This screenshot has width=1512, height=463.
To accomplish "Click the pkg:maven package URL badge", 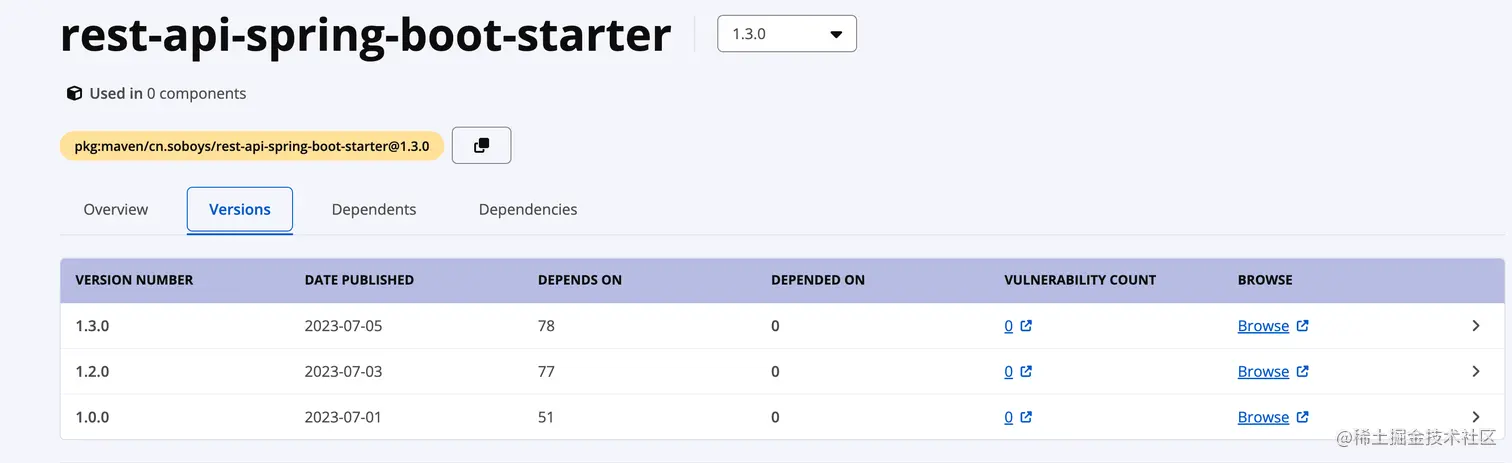I will 252,146.
